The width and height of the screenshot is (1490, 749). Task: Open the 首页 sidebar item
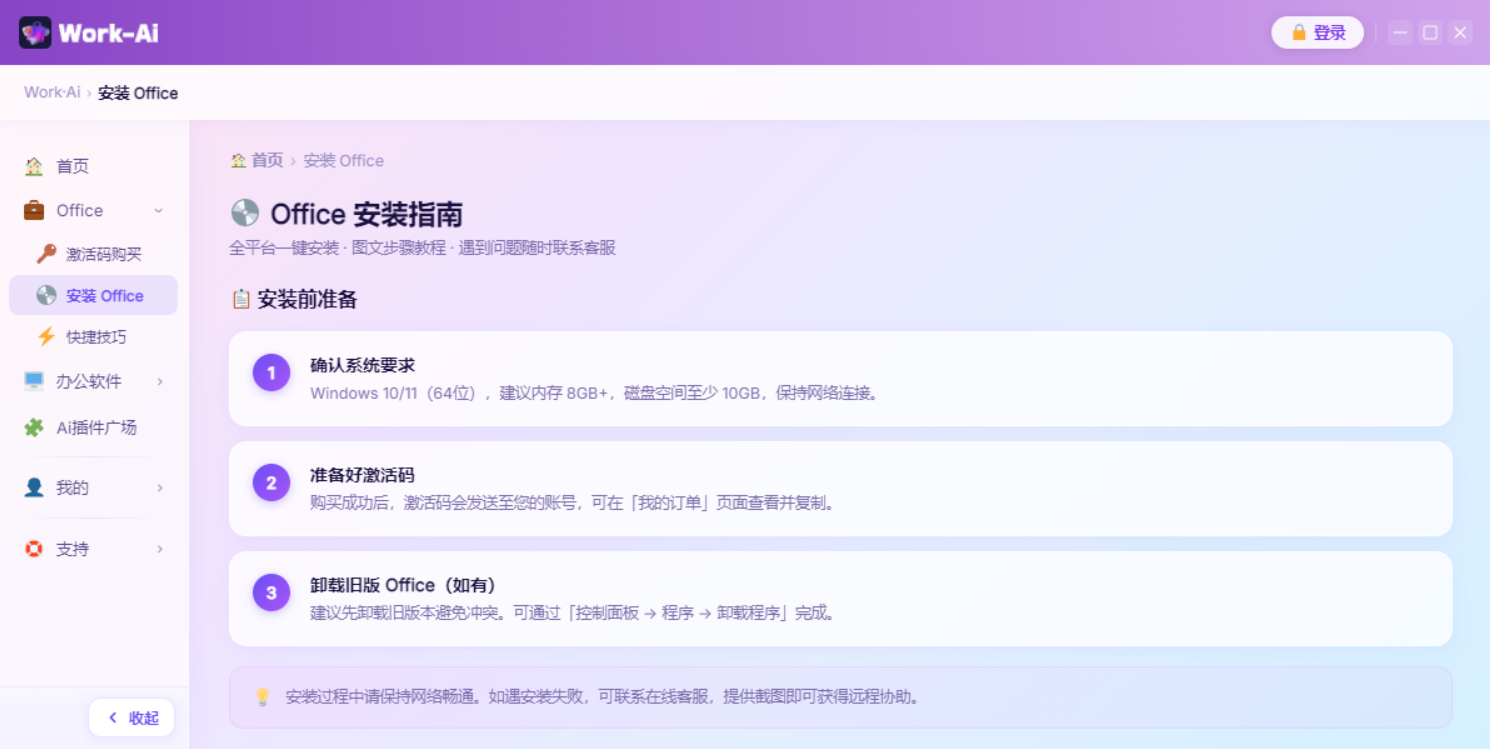point(93,166)
